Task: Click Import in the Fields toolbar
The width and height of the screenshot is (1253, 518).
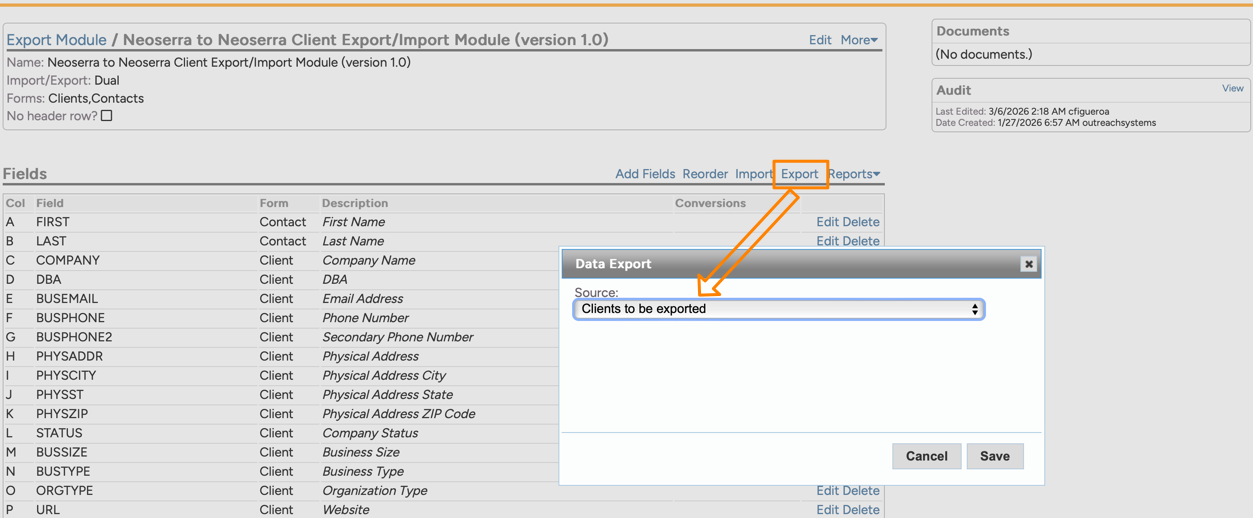Action: [753, 174]
